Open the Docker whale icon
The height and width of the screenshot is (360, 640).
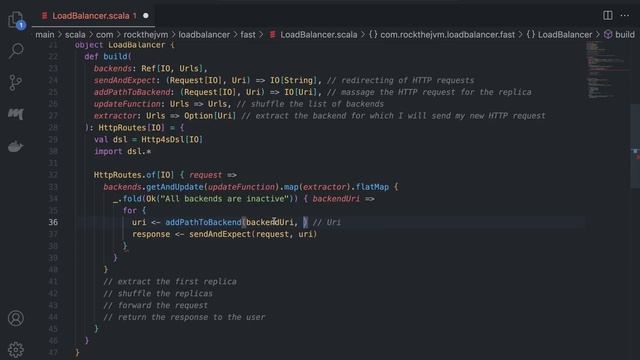[16, 146]
